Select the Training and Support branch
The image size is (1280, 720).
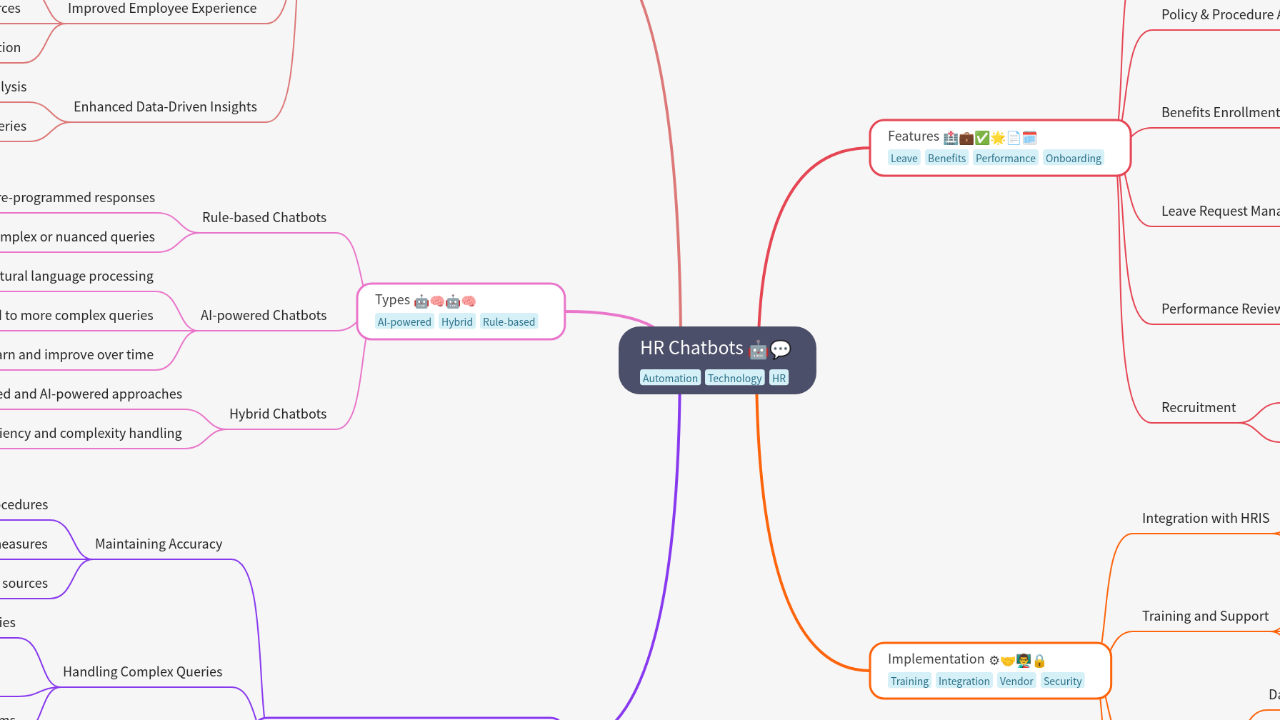coord(1205,616)
